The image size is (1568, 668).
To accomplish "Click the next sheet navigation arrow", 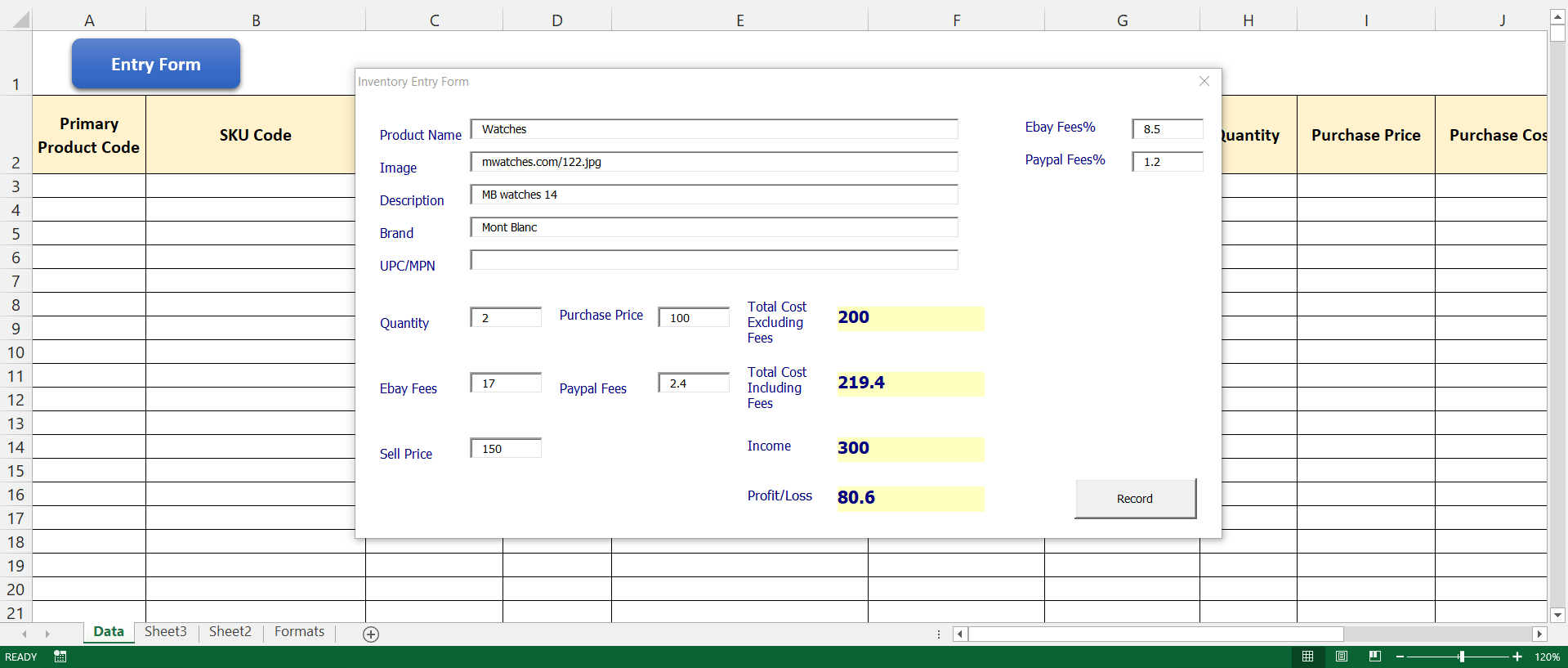I will click(x=47, y=634).
